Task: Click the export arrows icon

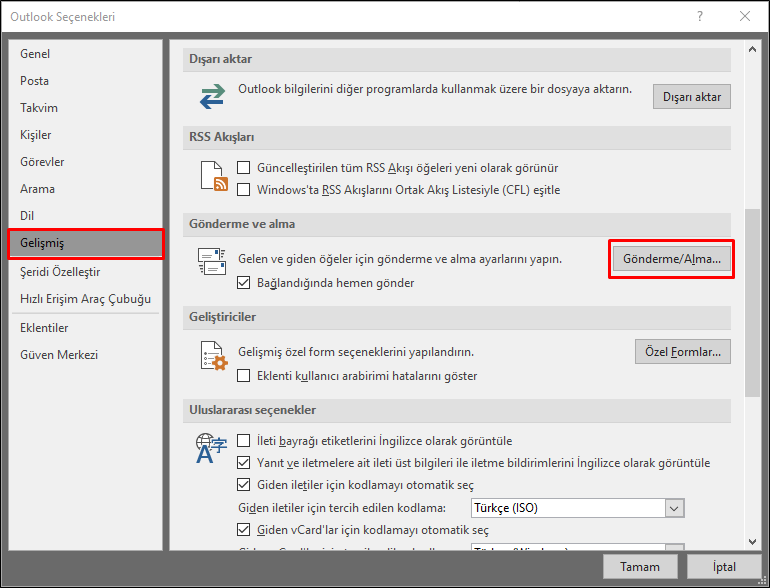Action: pos(212,96)
